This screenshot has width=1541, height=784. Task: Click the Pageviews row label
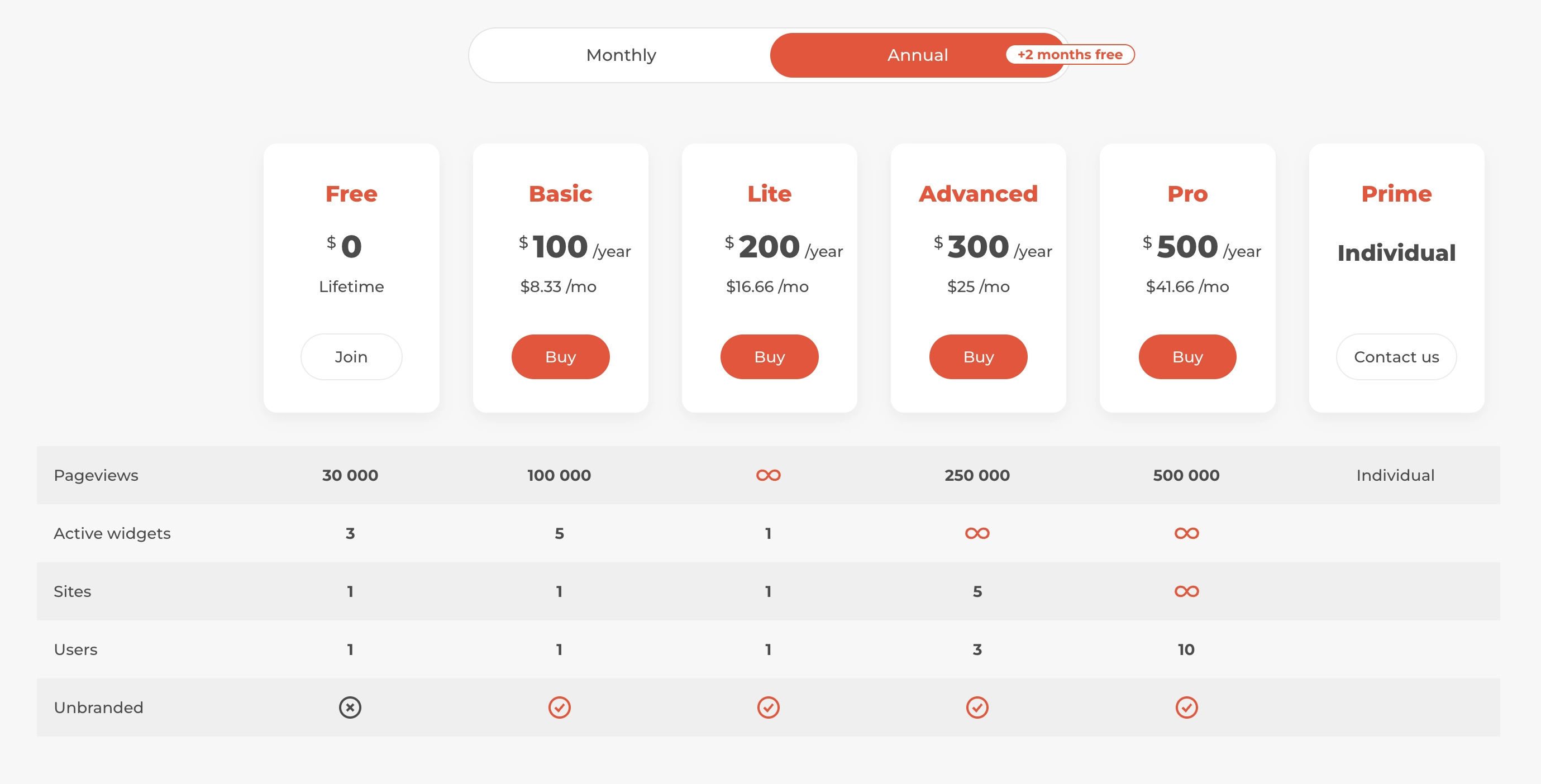click(96, 475)
